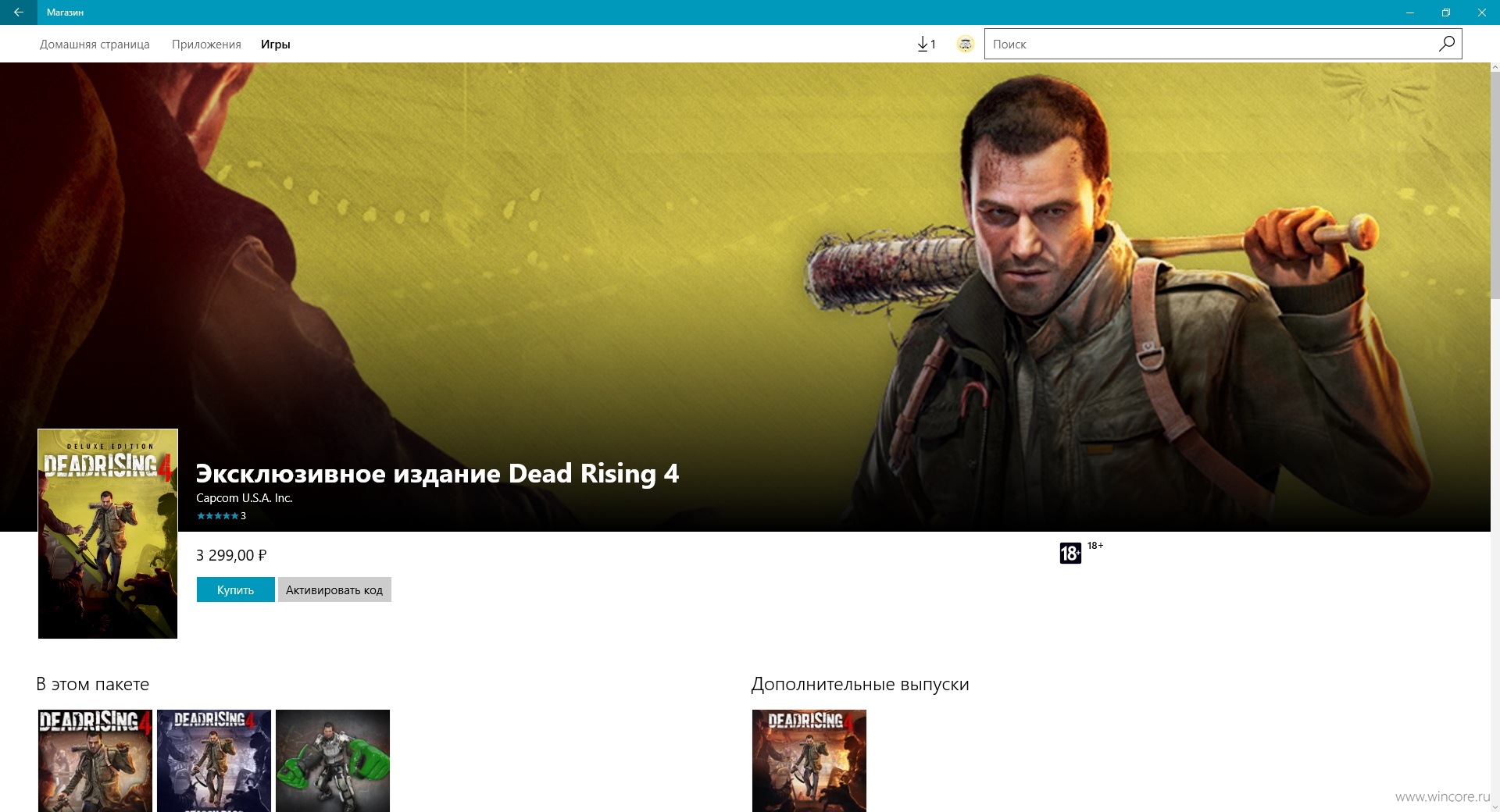Open first Dead Rising 4 package thumbnail
1500x812 pixels.
(x=95, y=760)
